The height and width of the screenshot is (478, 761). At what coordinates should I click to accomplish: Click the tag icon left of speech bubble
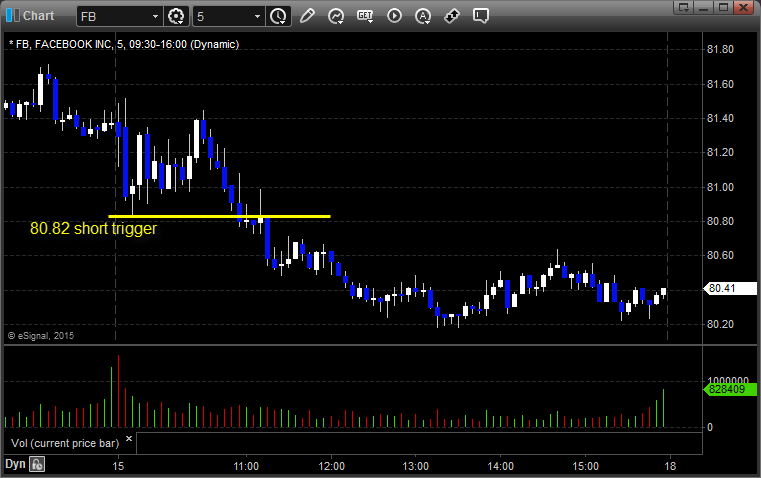click(452, 16)
